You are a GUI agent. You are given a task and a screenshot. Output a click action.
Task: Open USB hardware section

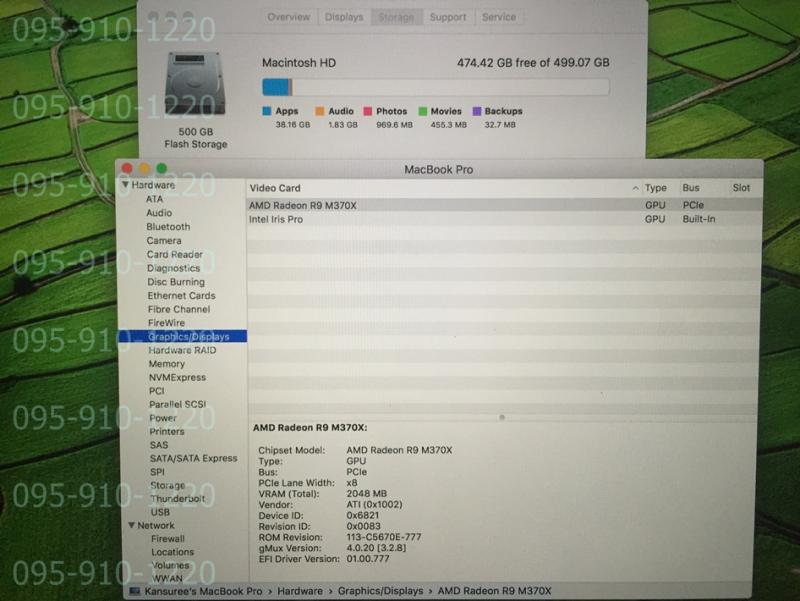click(x=160, y=512)
